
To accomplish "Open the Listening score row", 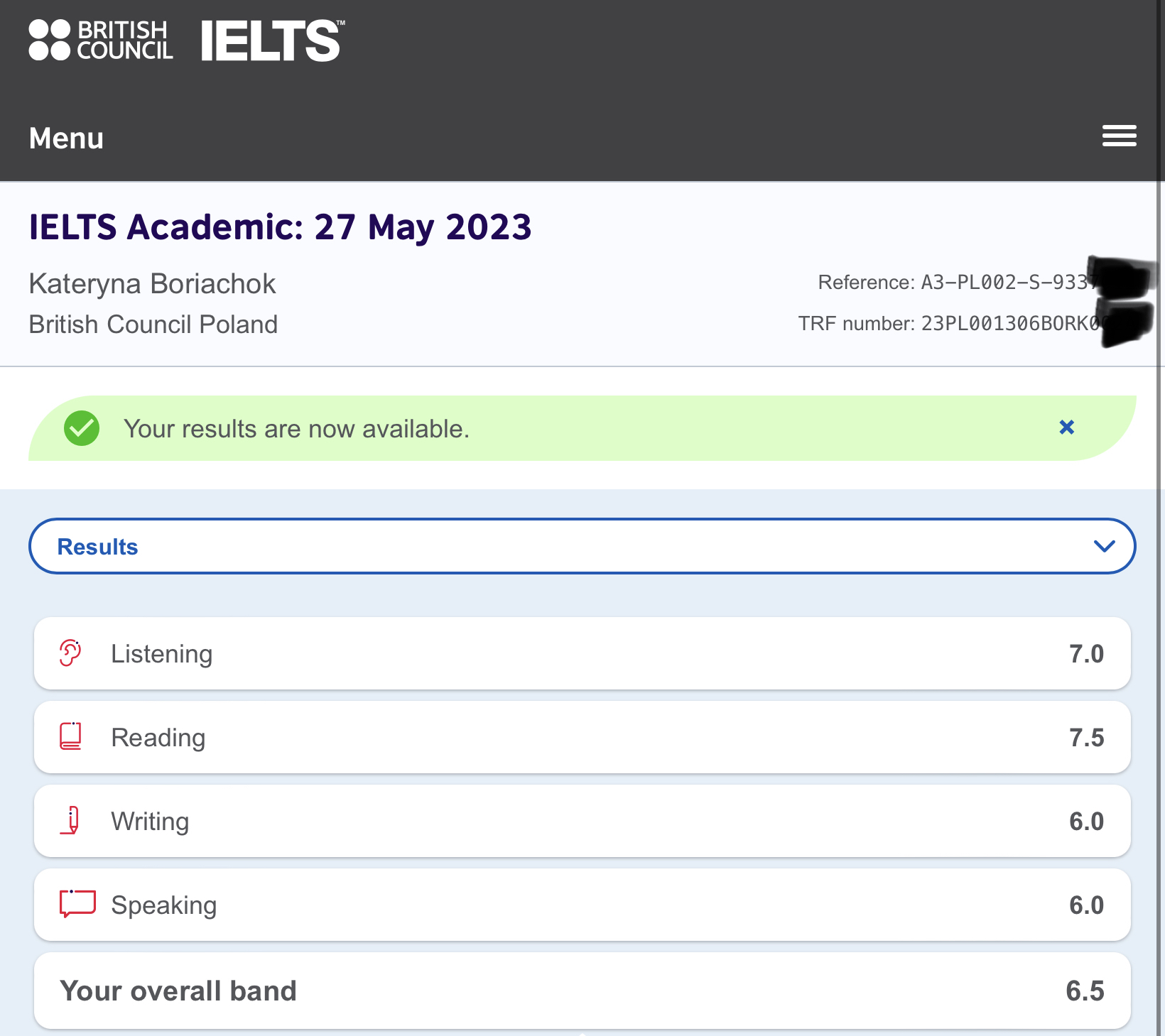I will (x=582, y=653).
